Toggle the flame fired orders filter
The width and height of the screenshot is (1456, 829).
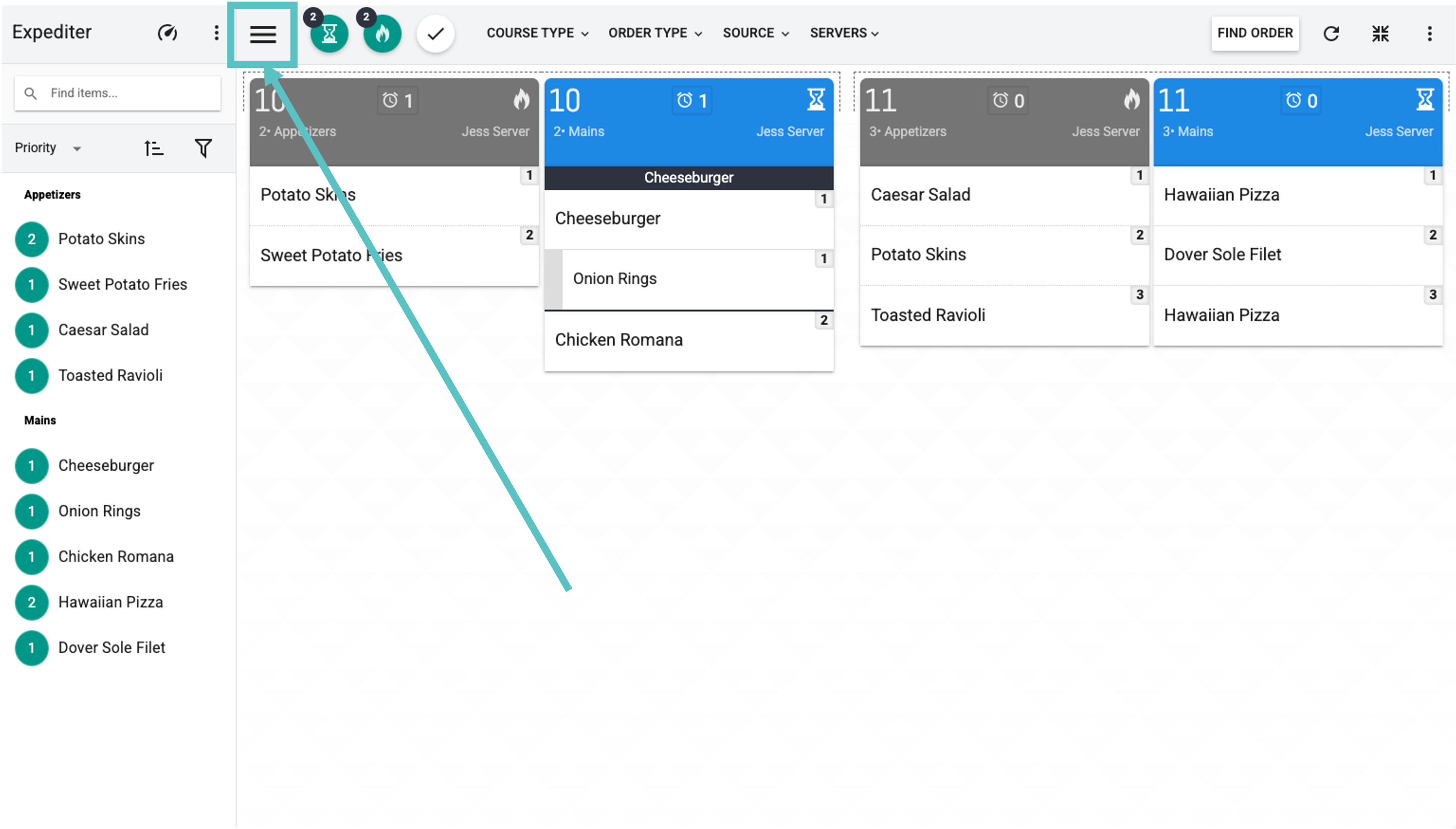(x=383, y=35)
